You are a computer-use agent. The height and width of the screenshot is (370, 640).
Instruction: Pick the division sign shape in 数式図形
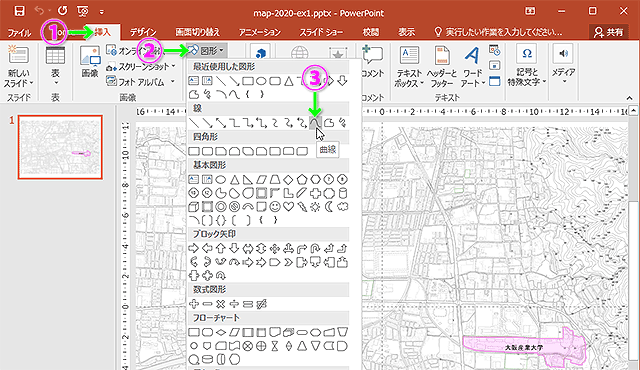[234, 304]
